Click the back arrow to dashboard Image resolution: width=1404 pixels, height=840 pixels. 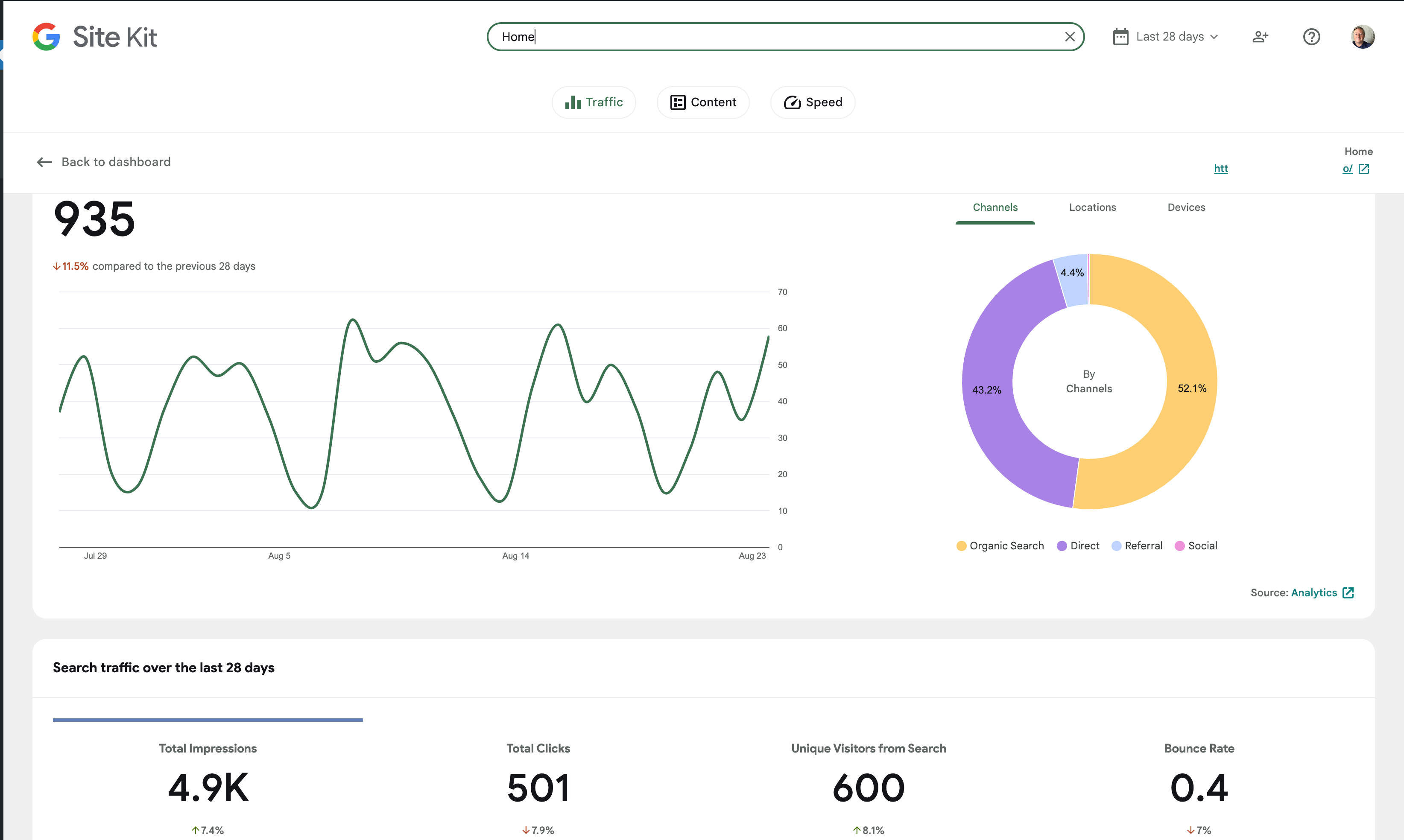coord(44,162)
